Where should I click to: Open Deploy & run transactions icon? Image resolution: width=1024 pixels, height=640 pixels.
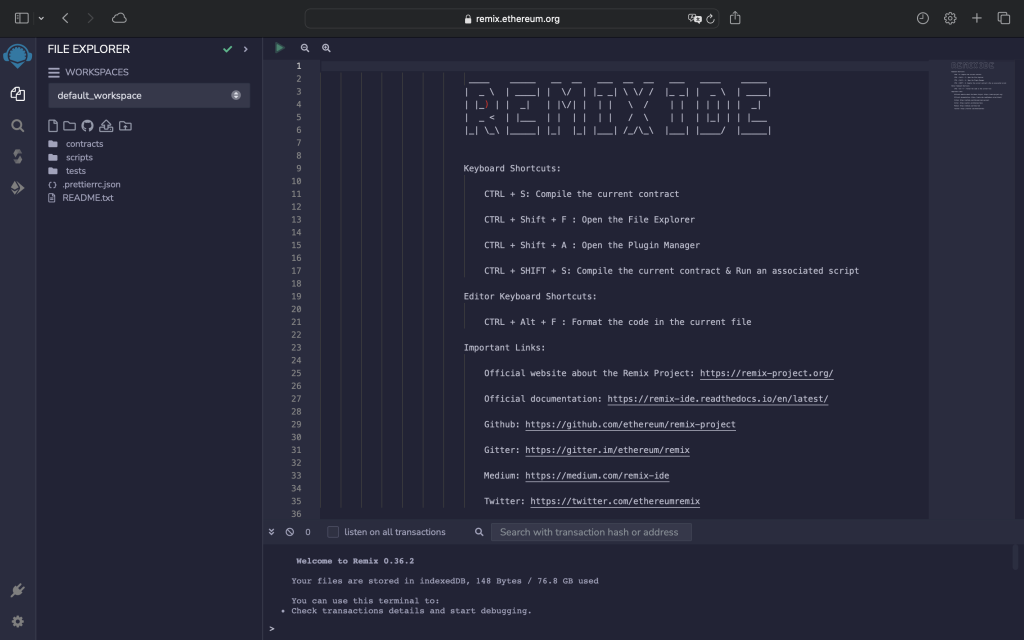pos(18,188)
